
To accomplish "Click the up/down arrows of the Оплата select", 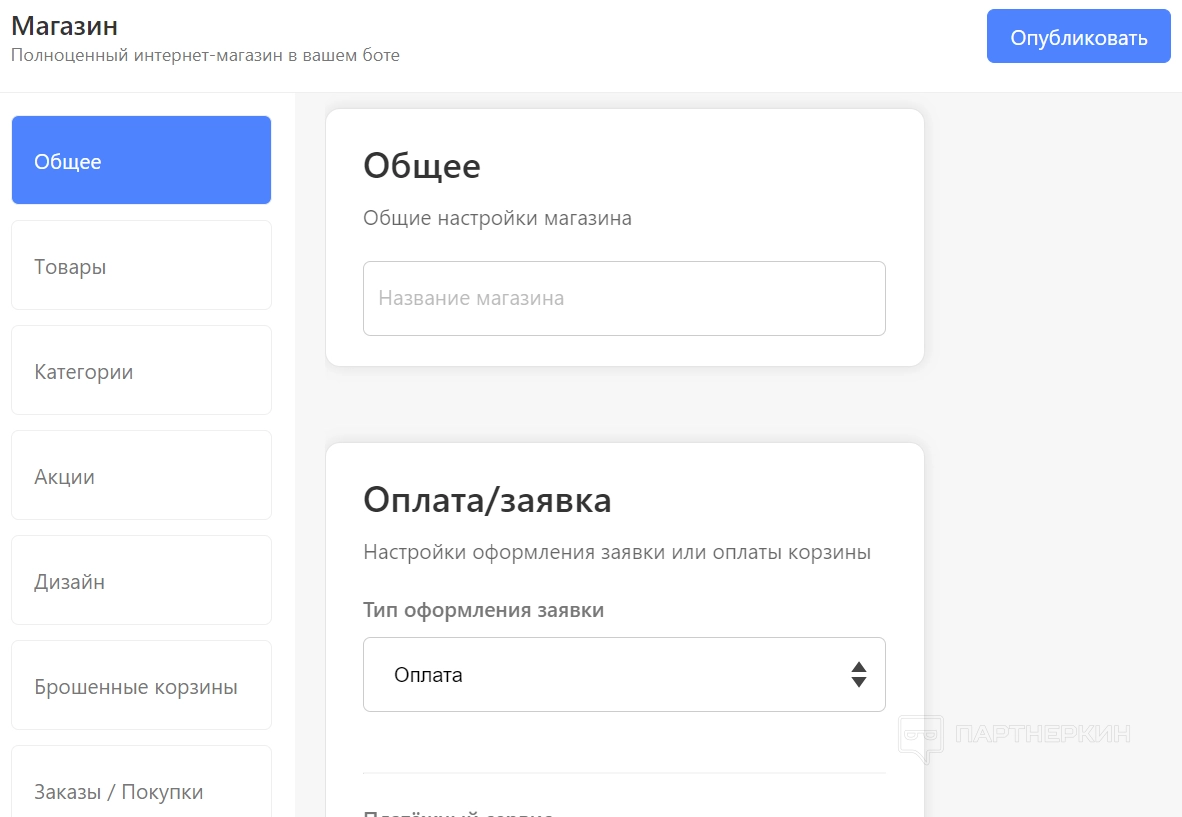I will click(x=858, y=675).
